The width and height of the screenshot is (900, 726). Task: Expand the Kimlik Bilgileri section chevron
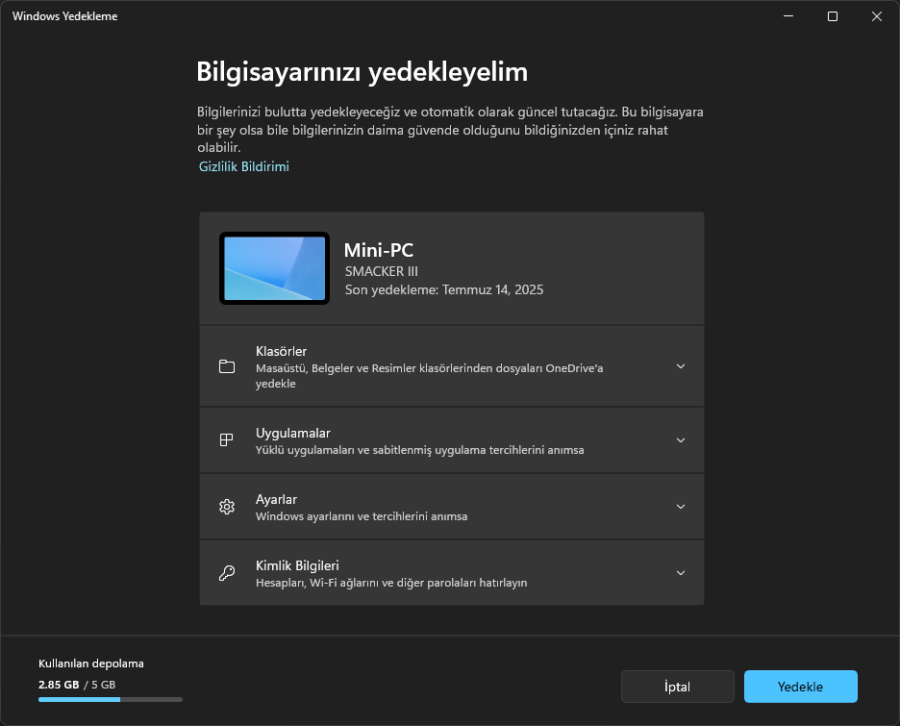681,572
